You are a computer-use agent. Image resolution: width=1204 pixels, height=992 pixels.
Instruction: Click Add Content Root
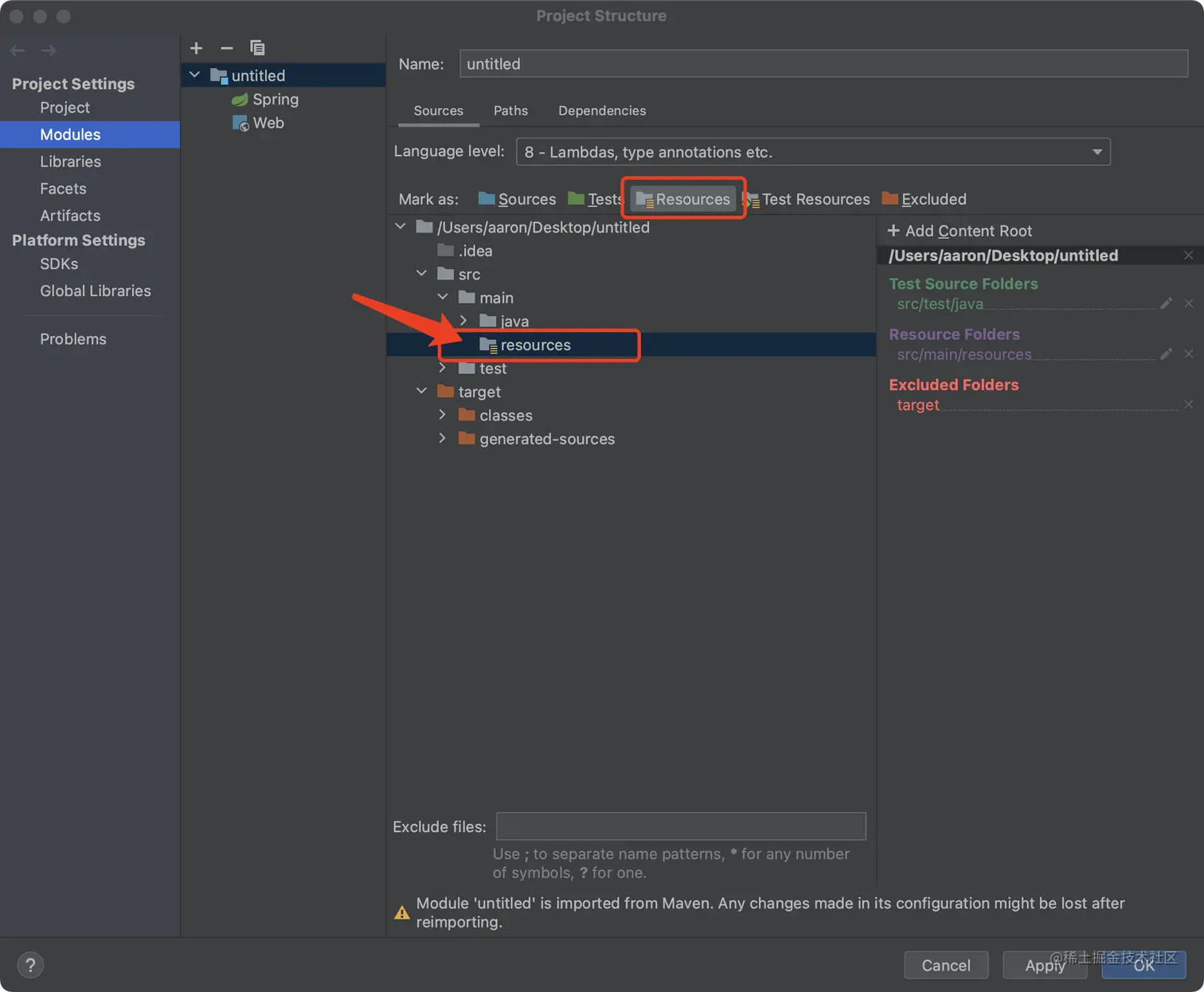point(960,231)
